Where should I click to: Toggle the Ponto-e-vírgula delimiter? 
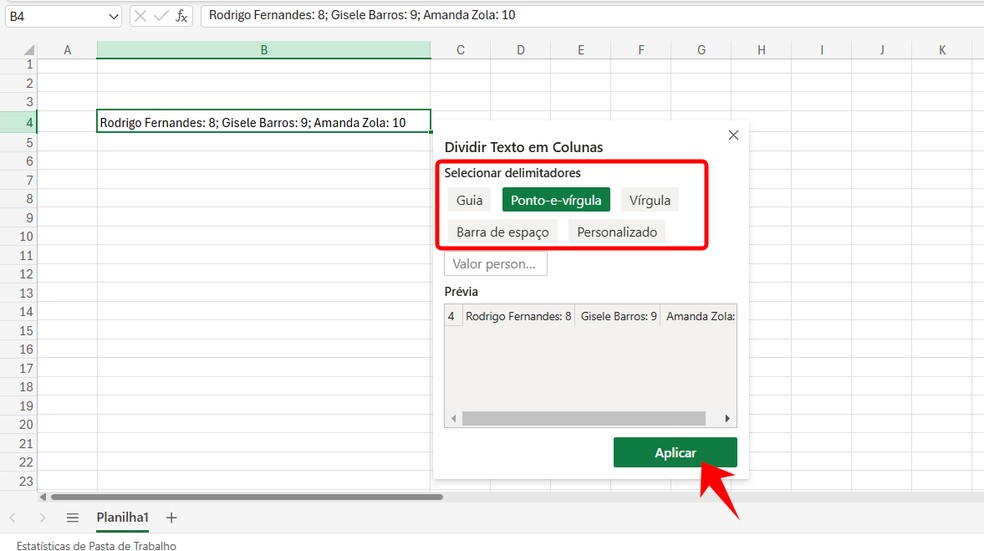pos(555,200)
